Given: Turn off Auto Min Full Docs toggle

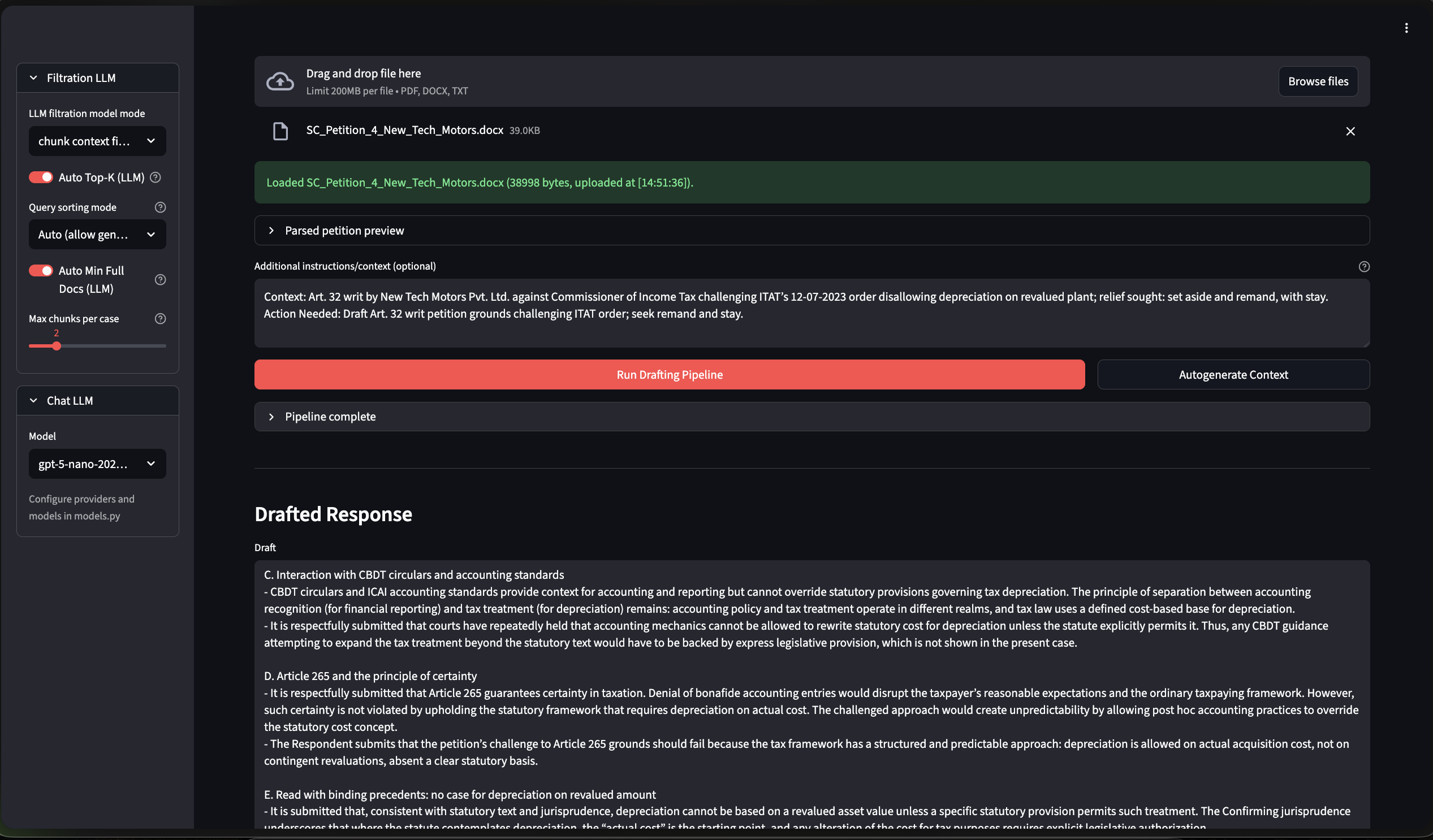Looking at the screenshot, I should [x=41, y=271].
